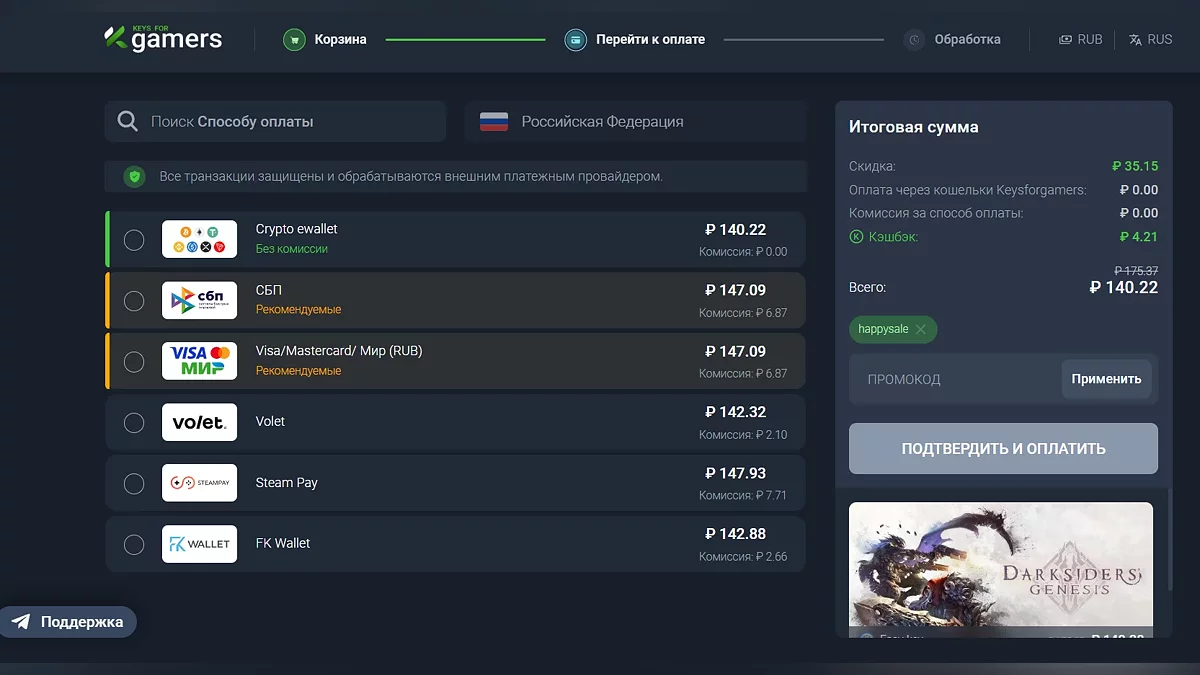Select the Visa/Mastercard/Мир radio button

point(134,361)
